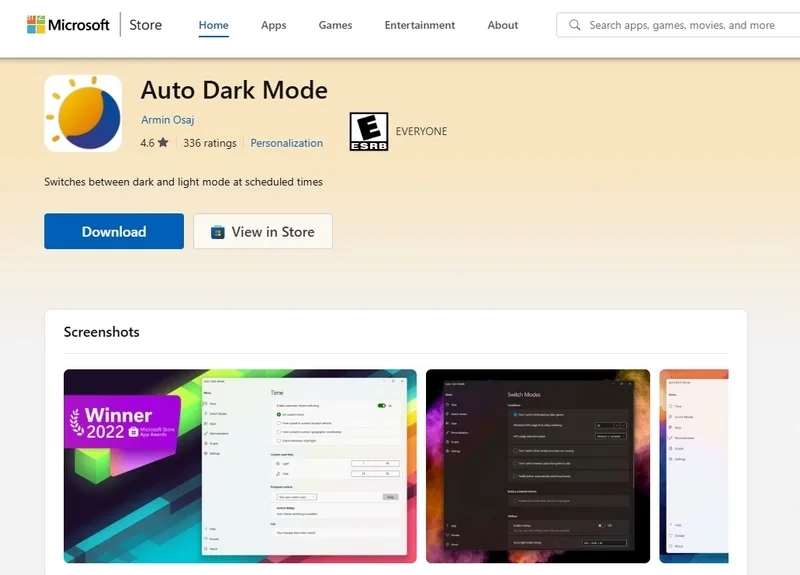This screenshot has height=575, width=800.
Task: Open developer Armin Osaj's page
Action: (167, 120)
